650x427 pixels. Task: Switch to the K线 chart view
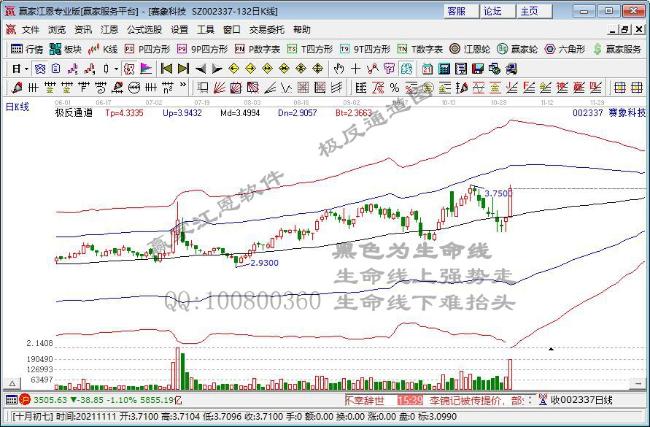103,49
